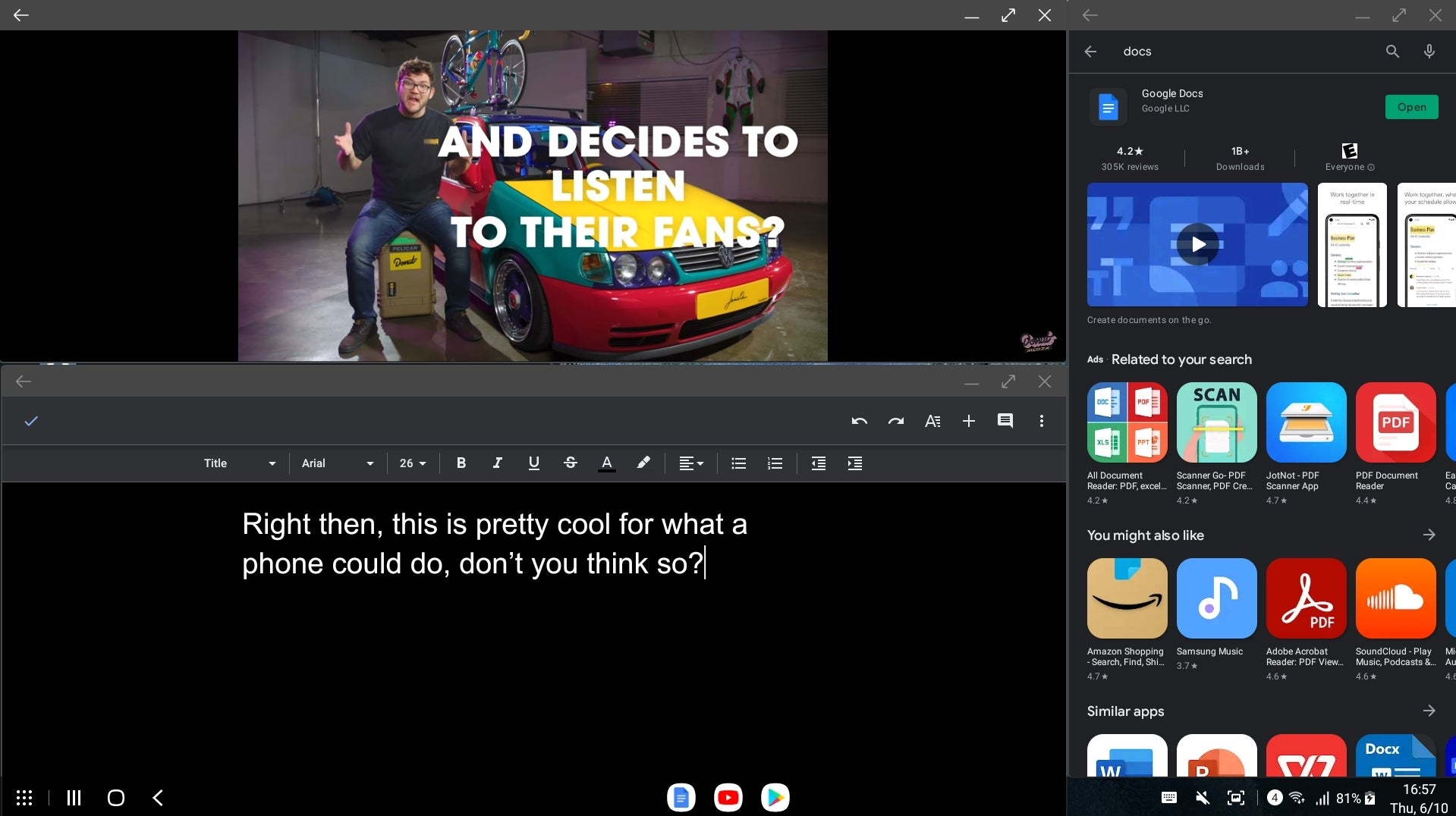Go back in the Docs window
The width and height of the screenshot is (1456, 816).
pyautogui.click(x=24, y=381)
